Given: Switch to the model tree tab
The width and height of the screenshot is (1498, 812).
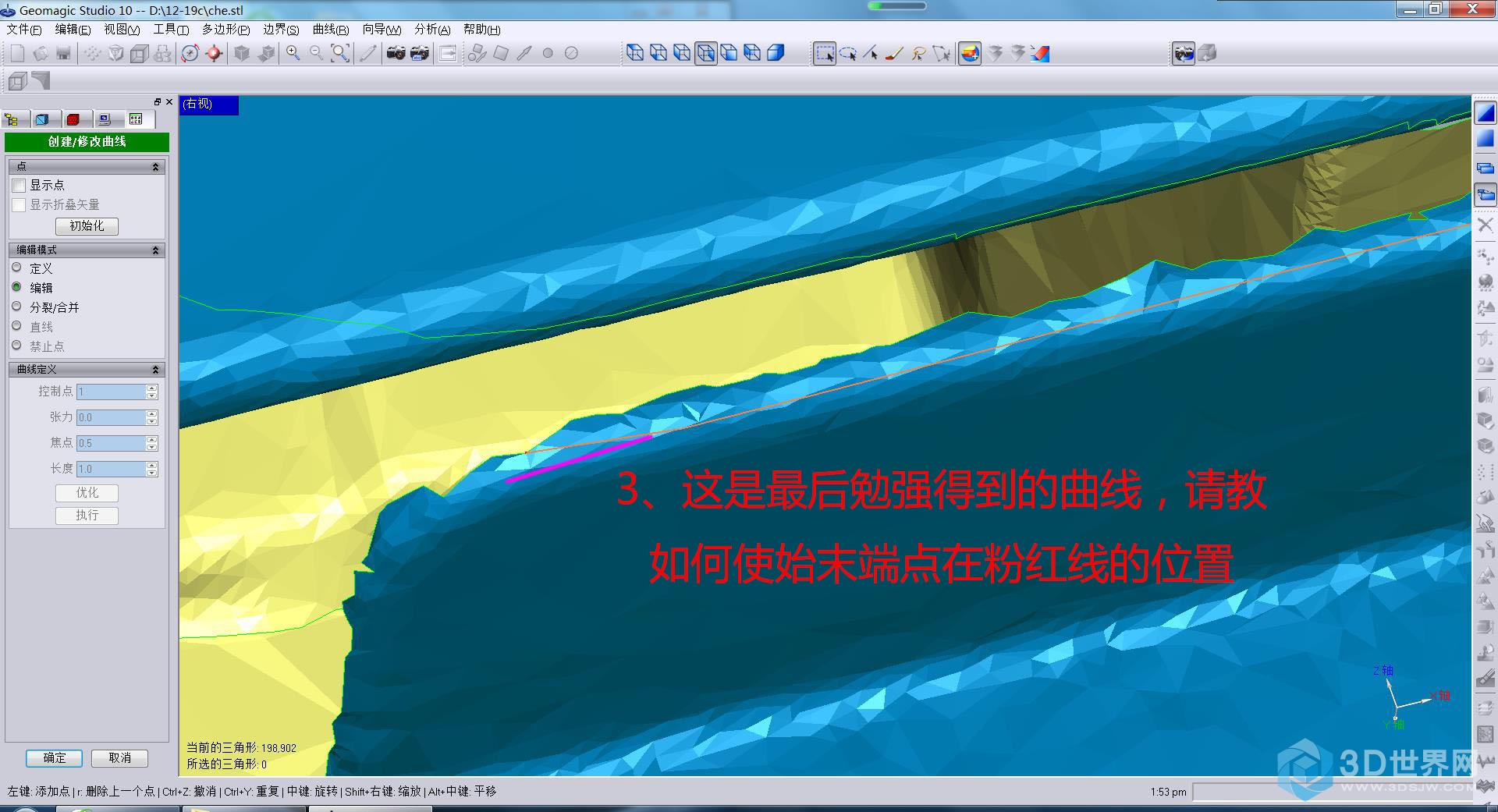Looking at the screenshot, I should click(12, 119).
